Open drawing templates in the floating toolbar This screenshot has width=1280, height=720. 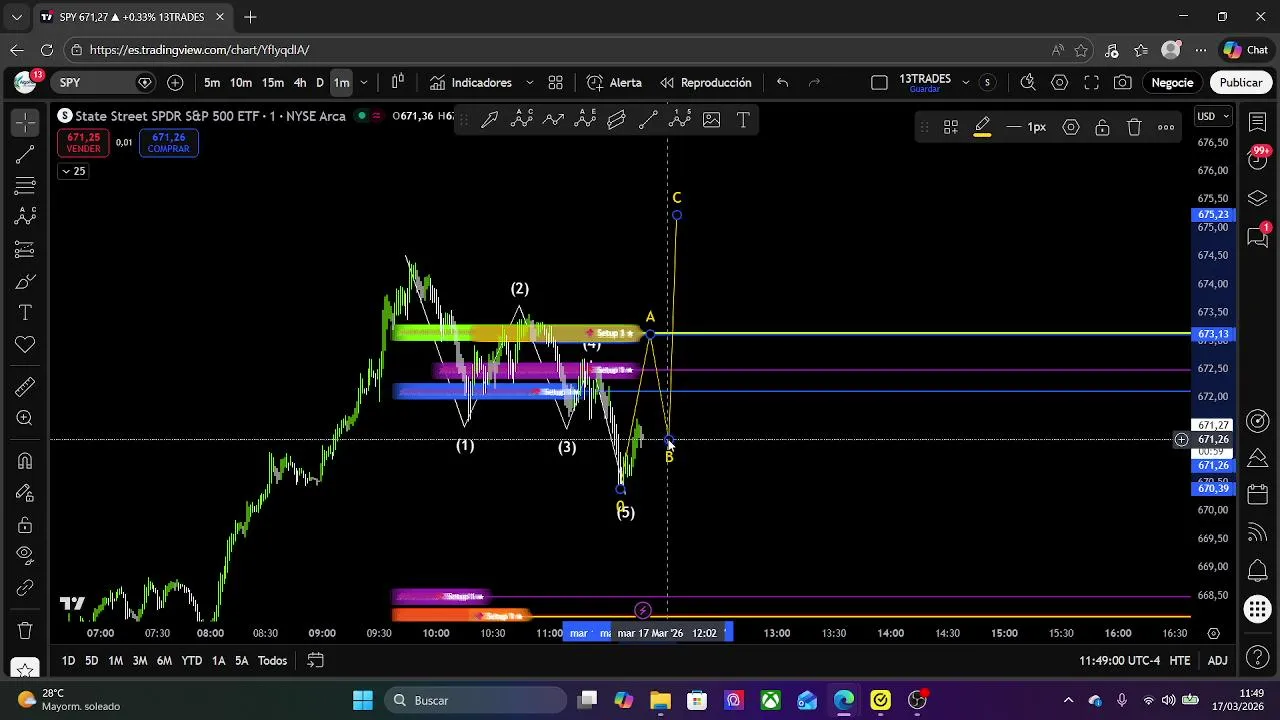951,127
